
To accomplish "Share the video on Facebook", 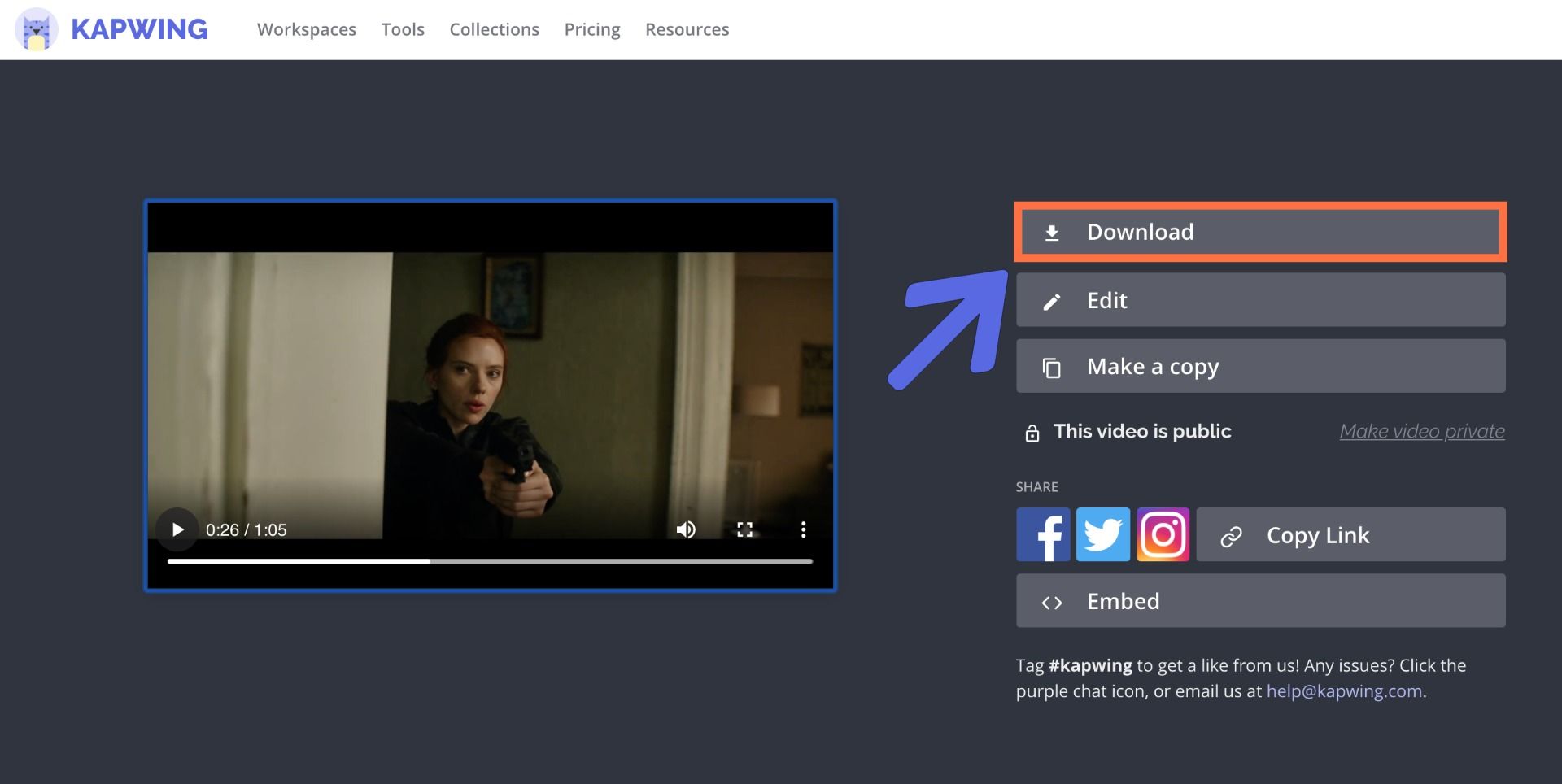I will tap(1043, 534).
